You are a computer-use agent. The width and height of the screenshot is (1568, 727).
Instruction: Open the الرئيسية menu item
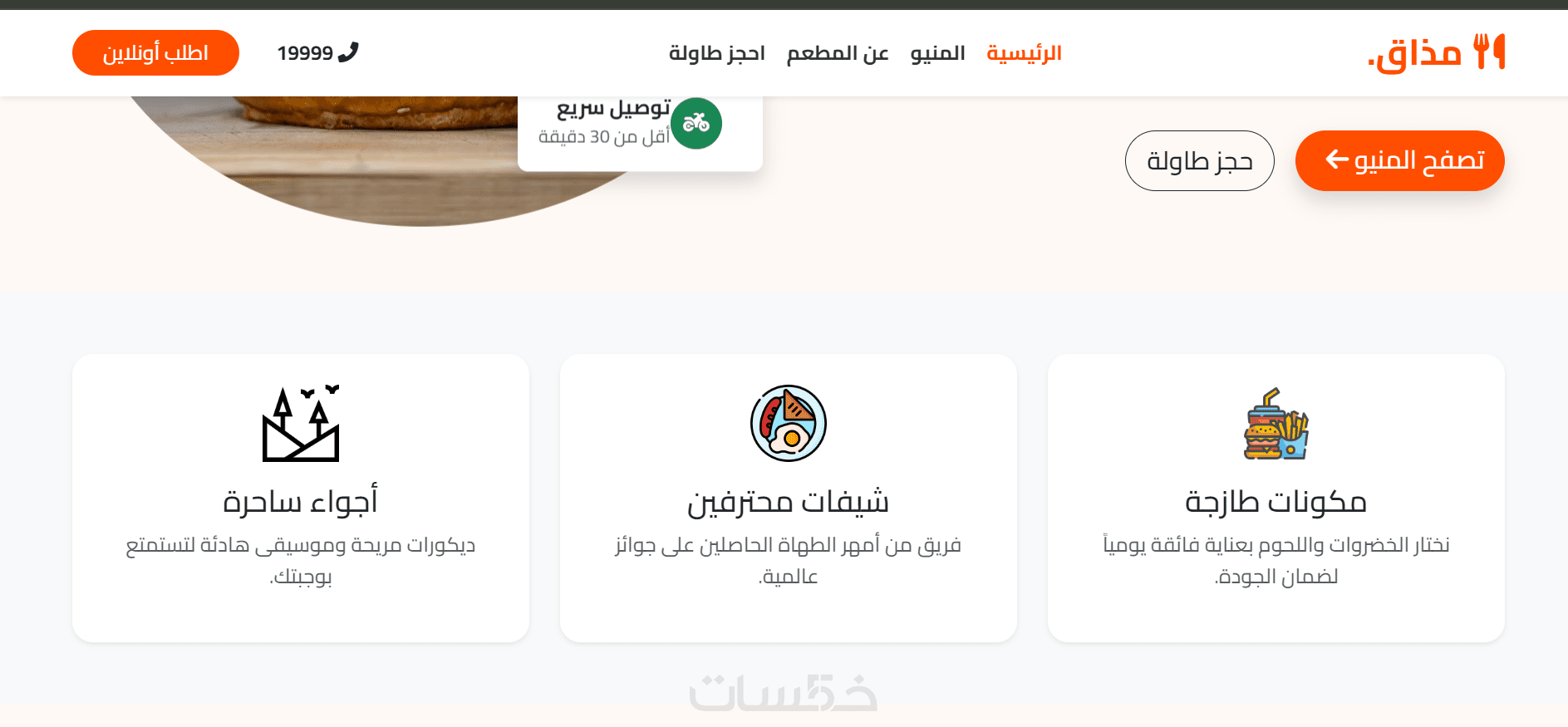click(x=1024, y=53)
